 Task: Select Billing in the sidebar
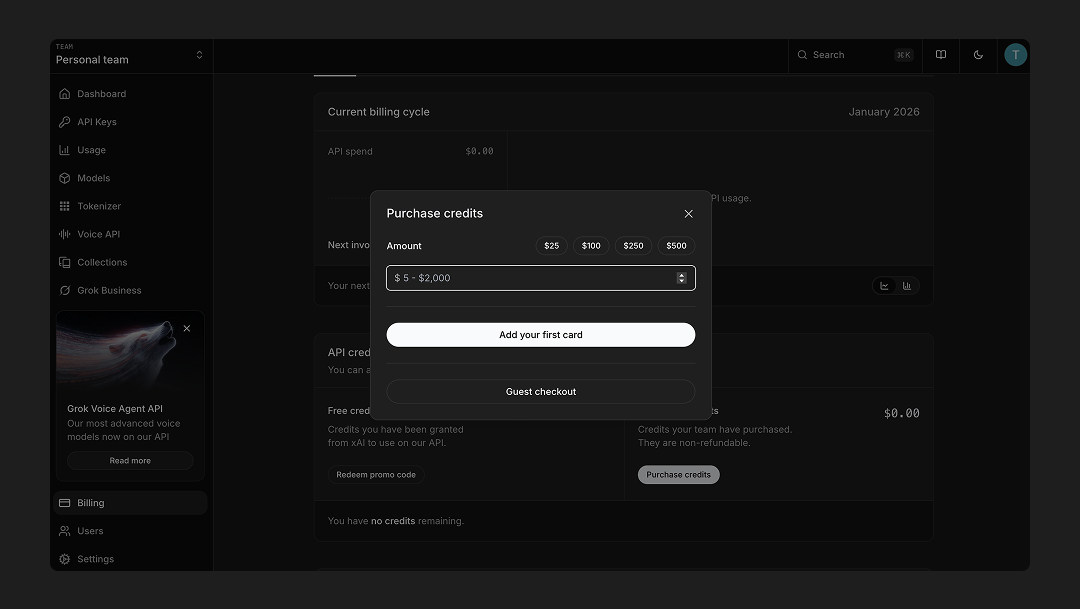tap(129, 503)
